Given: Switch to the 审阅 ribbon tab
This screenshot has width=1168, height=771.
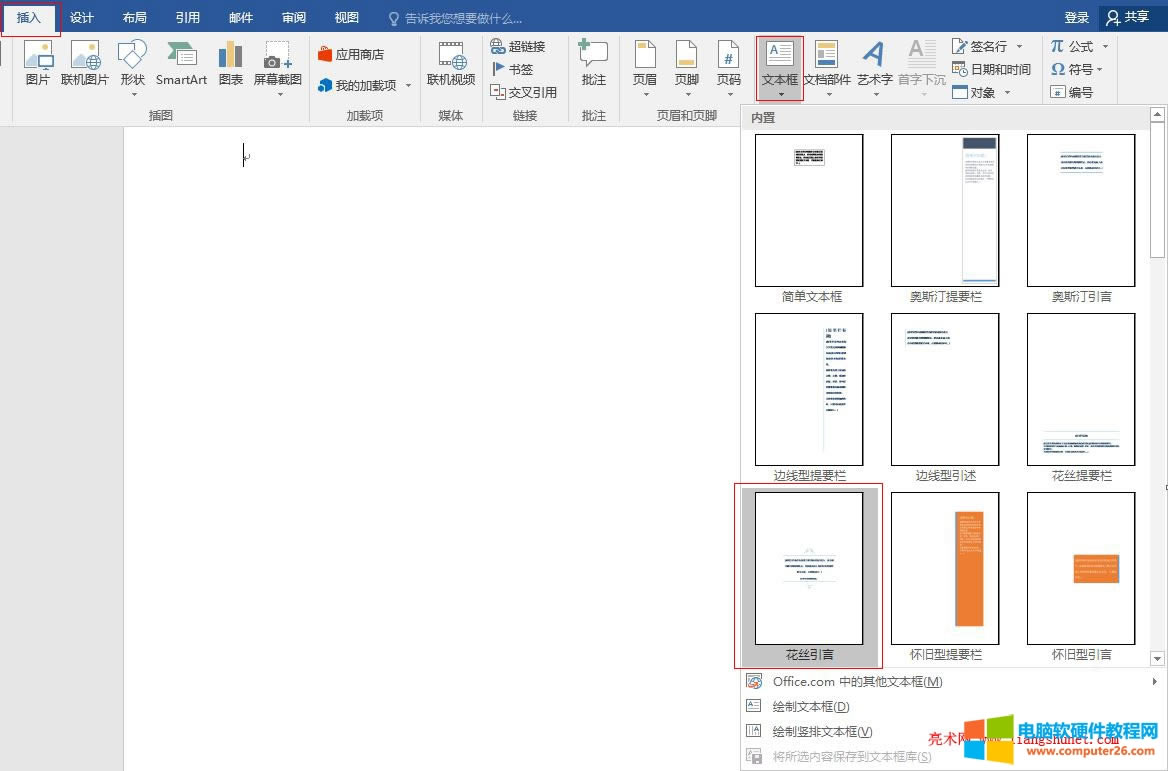Looking at the screenshot, I should coord(293,17).
